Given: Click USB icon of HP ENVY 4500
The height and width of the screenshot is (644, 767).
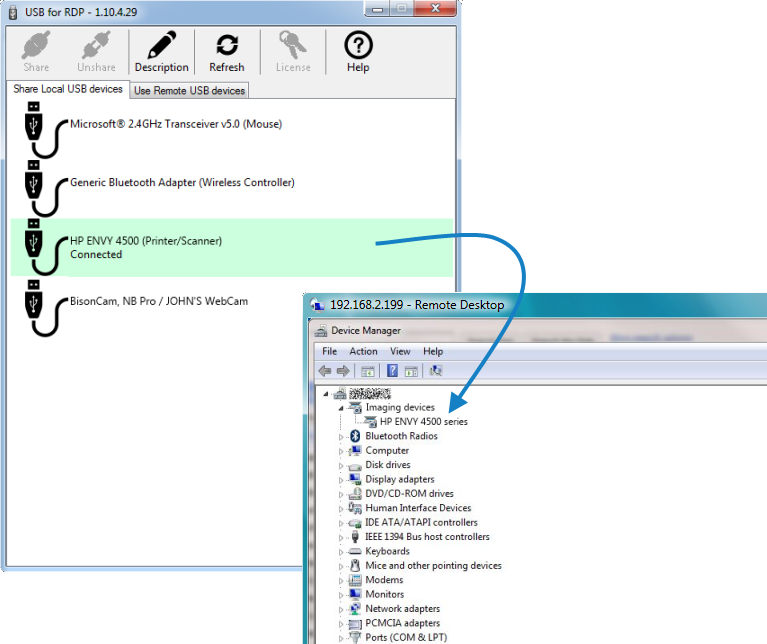Looking at the screenshot, I should [44, 247].
